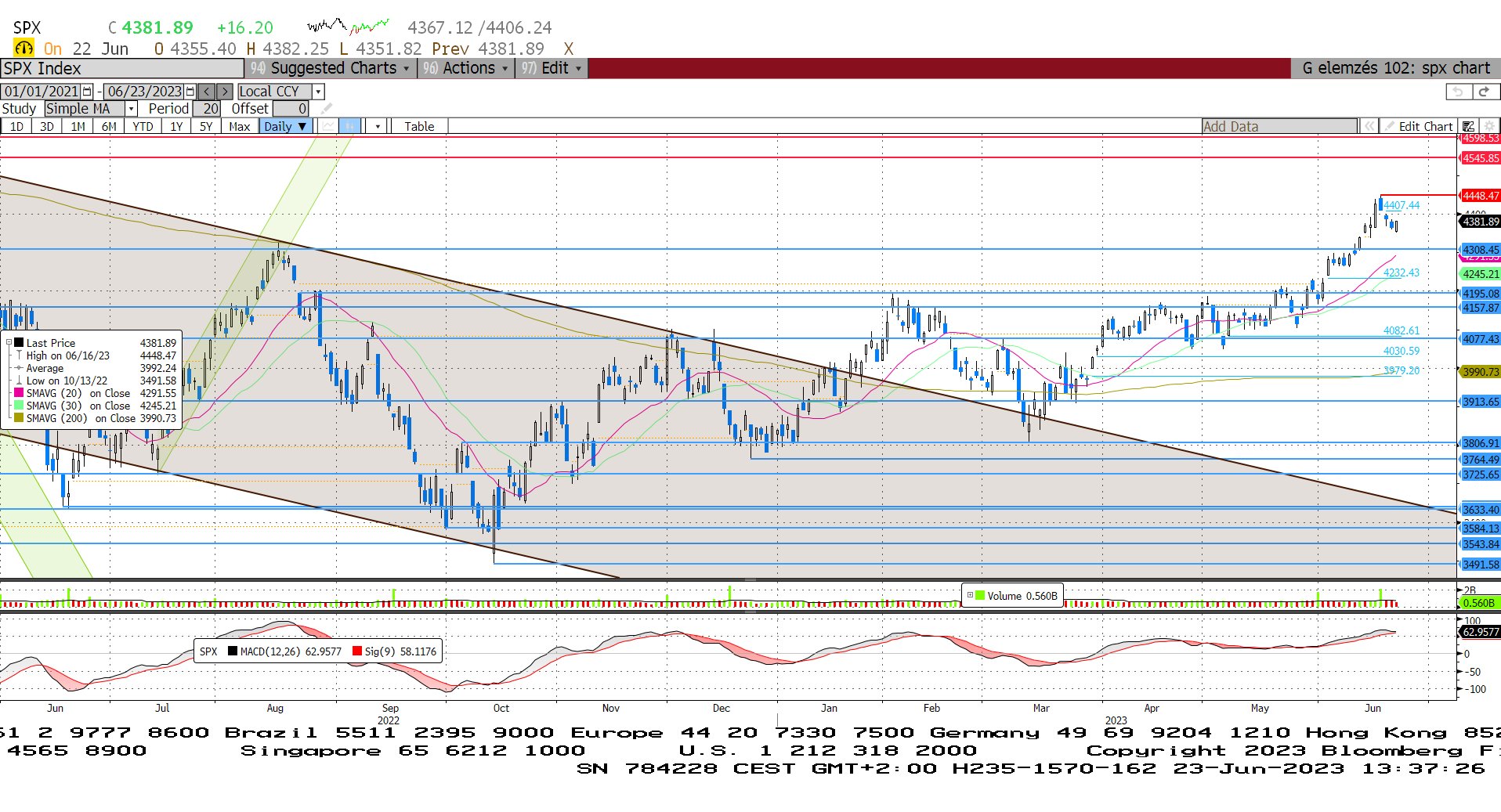
Task: Select the 1Y range tab
Action: point(176,126)
